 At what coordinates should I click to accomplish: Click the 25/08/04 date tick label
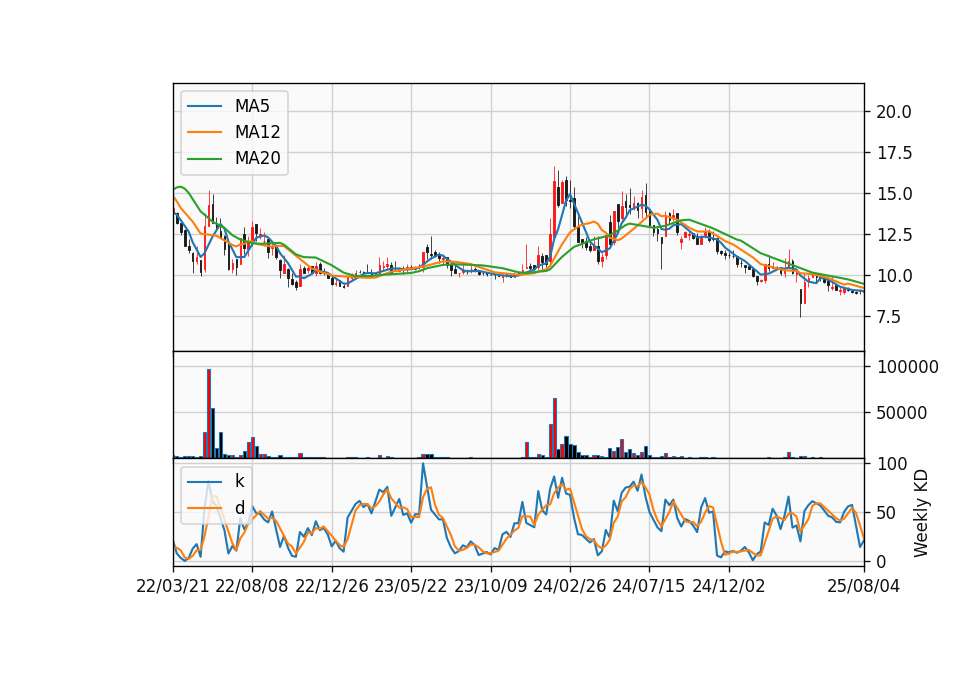point(864,586)
